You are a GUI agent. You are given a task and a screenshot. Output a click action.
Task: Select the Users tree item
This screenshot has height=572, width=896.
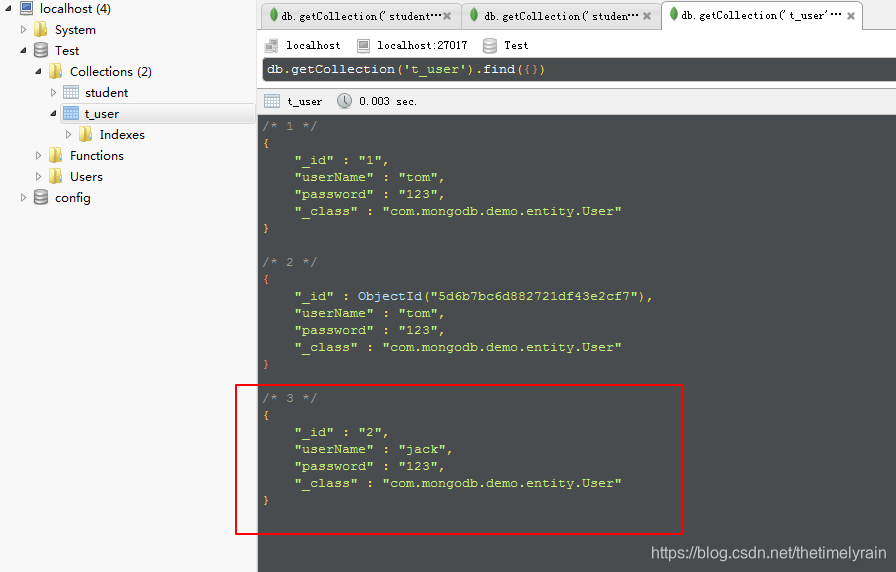pyautogui.click(x=86, y=177)
